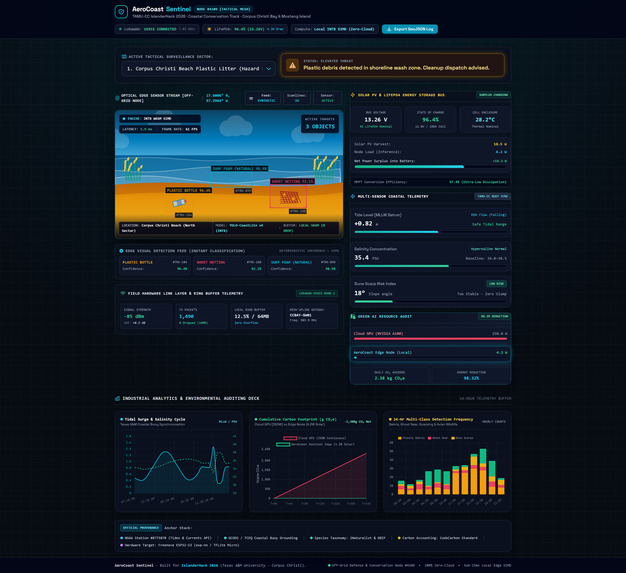The height and width of the screenshot is (573, 626).
Task: Click the Low Risk dune scarp badge
Action: click(497, 284)
